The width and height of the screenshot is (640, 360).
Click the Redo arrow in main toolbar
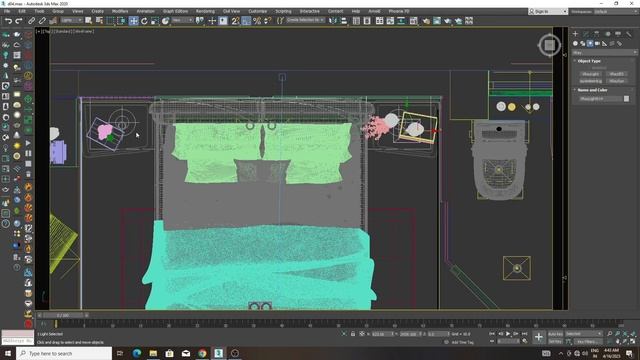coord(19,21)
